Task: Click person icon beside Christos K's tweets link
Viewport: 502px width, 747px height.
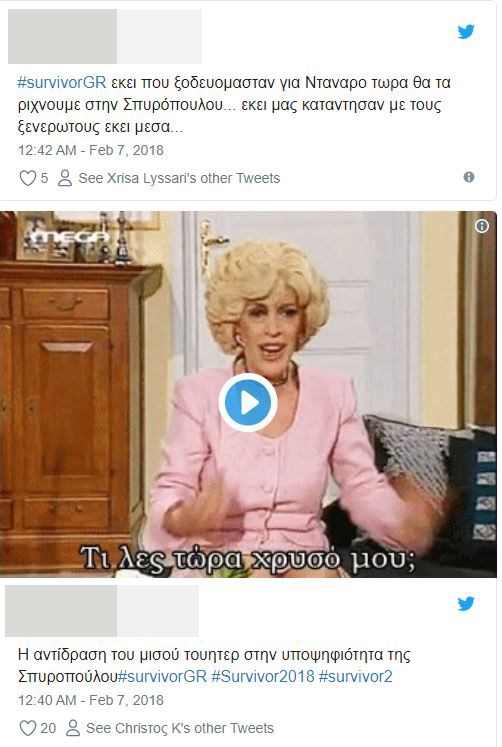Action: [x=72, y=728]
